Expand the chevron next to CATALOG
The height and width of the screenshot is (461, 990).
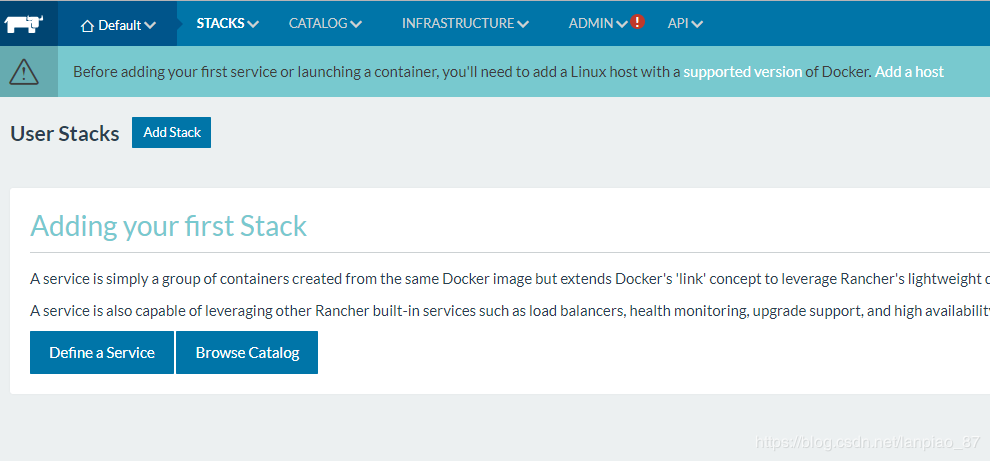click(x=357, y=24)
